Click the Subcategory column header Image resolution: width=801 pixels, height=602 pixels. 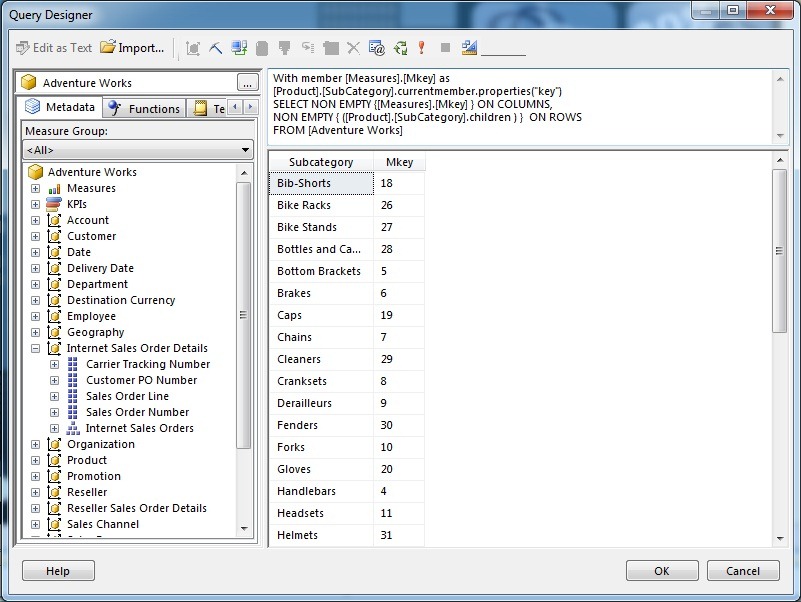pos(321,162)
